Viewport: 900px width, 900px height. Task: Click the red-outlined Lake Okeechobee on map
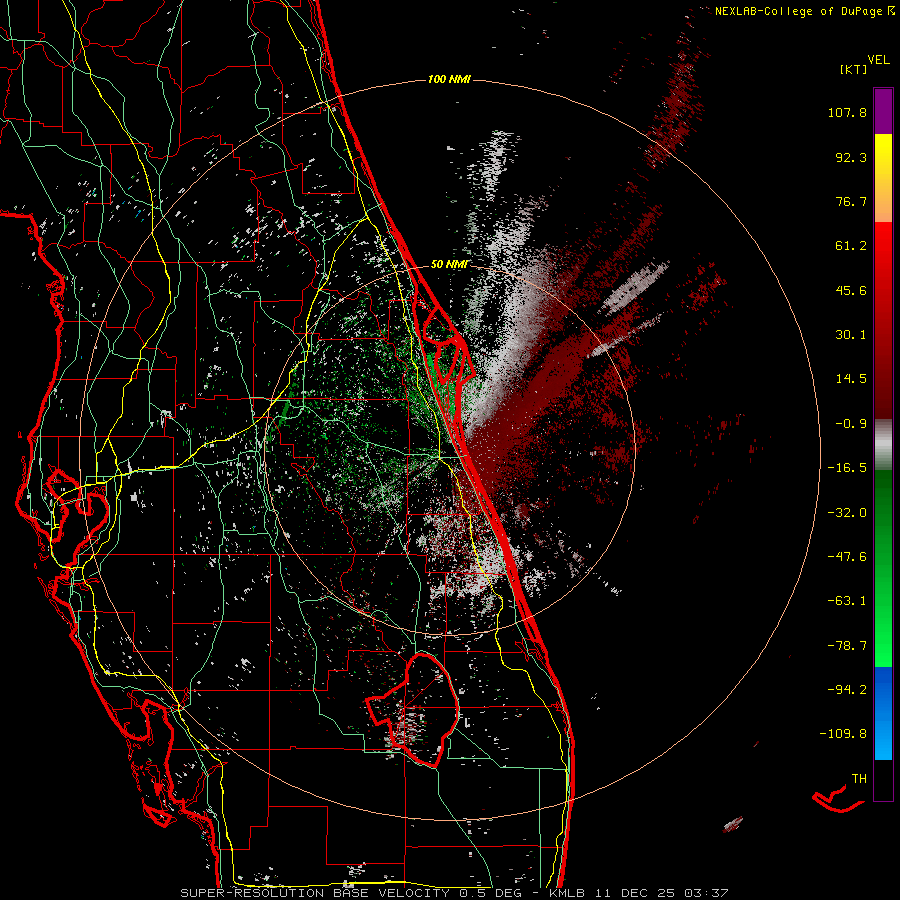point(414,709)
